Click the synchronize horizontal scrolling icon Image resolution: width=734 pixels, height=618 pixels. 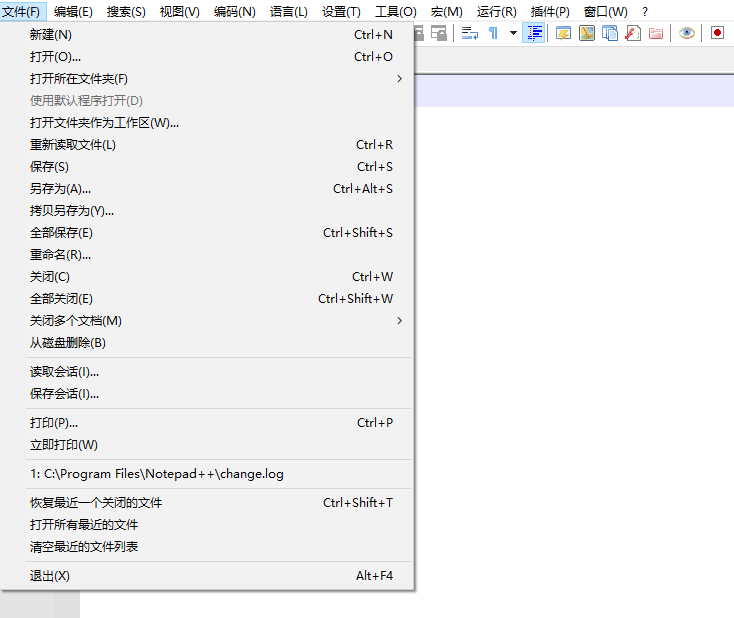(439, 33)
